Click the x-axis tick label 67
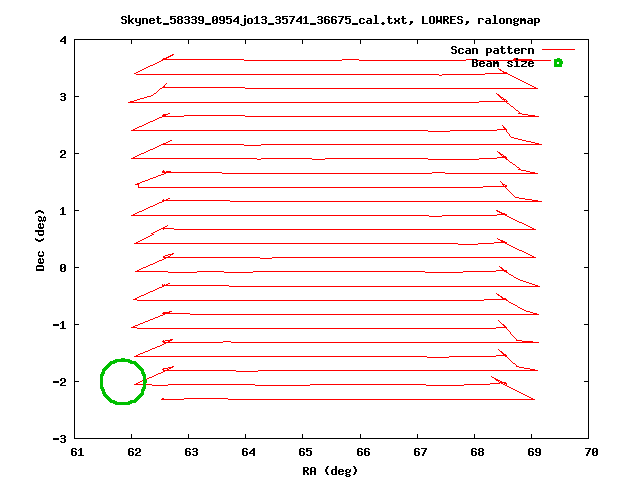Viewport: 640px width, 480px height. tap(420, 452)
